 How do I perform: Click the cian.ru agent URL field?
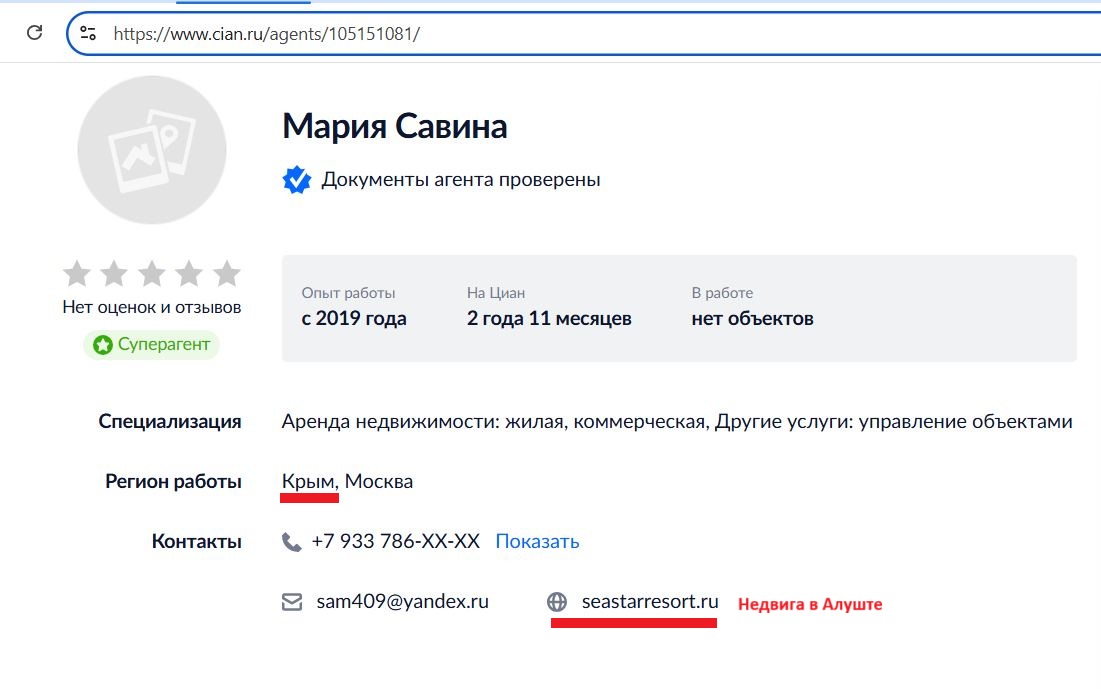(x=583, y=34)
